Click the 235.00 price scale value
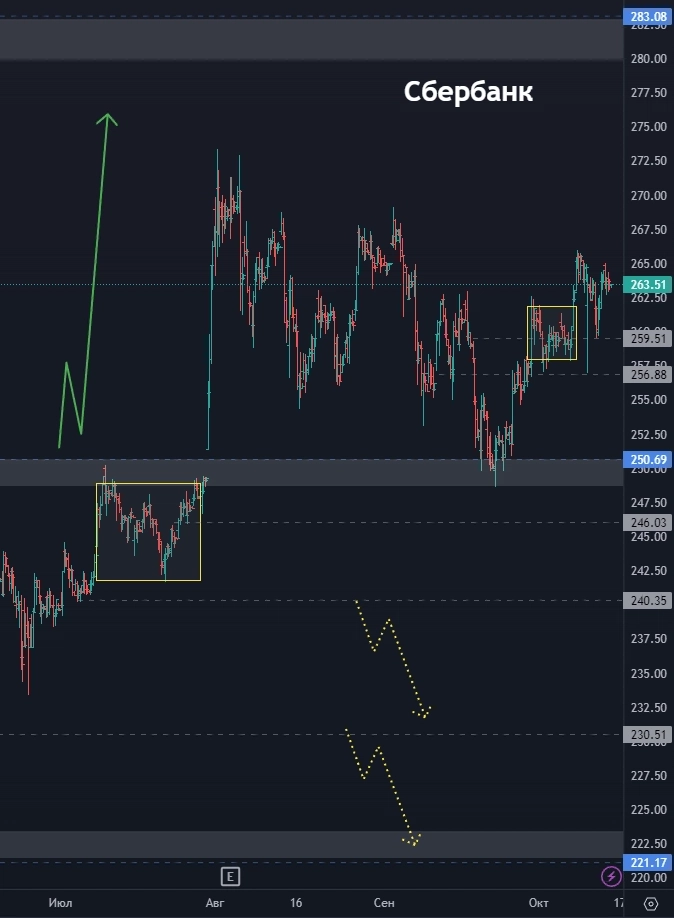The height and width of the screenshot is (918, 674). (x=648, y=673)
